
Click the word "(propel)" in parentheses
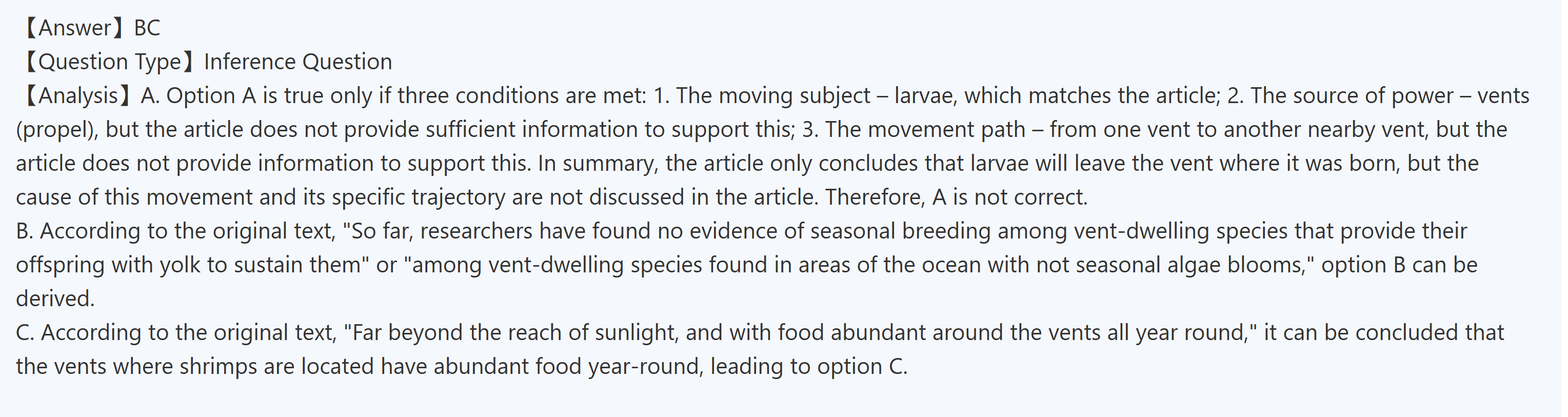point(55,130)
